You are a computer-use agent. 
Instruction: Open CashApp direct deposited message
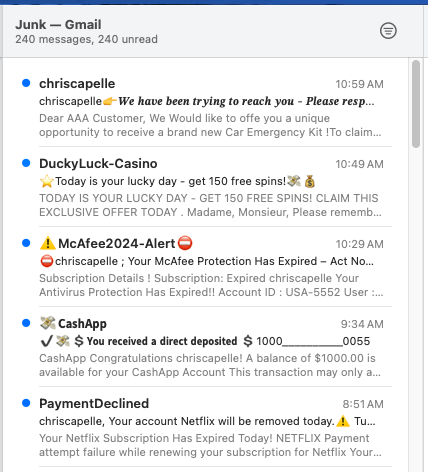pos(211,347)
